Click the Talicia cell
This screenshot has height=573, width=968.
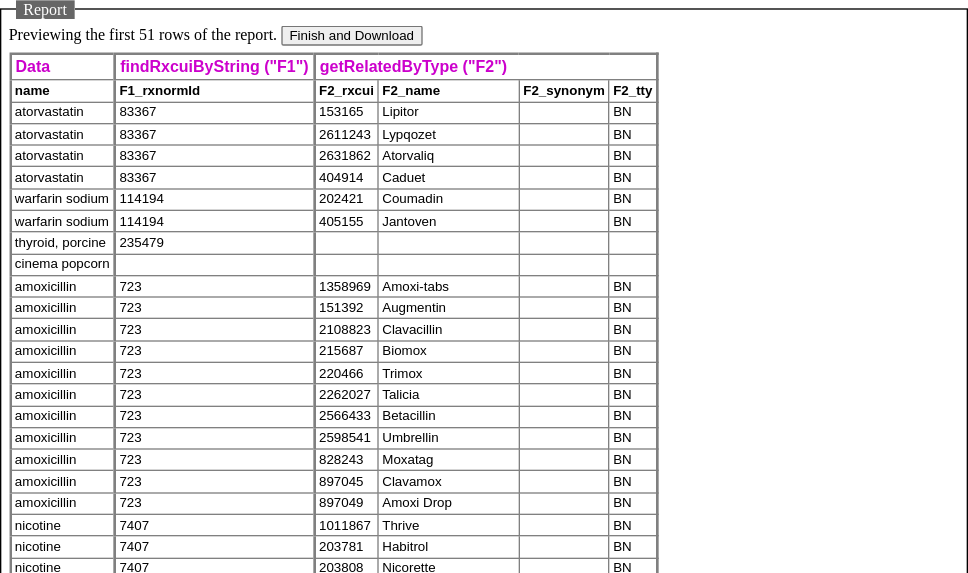[449, 395]
